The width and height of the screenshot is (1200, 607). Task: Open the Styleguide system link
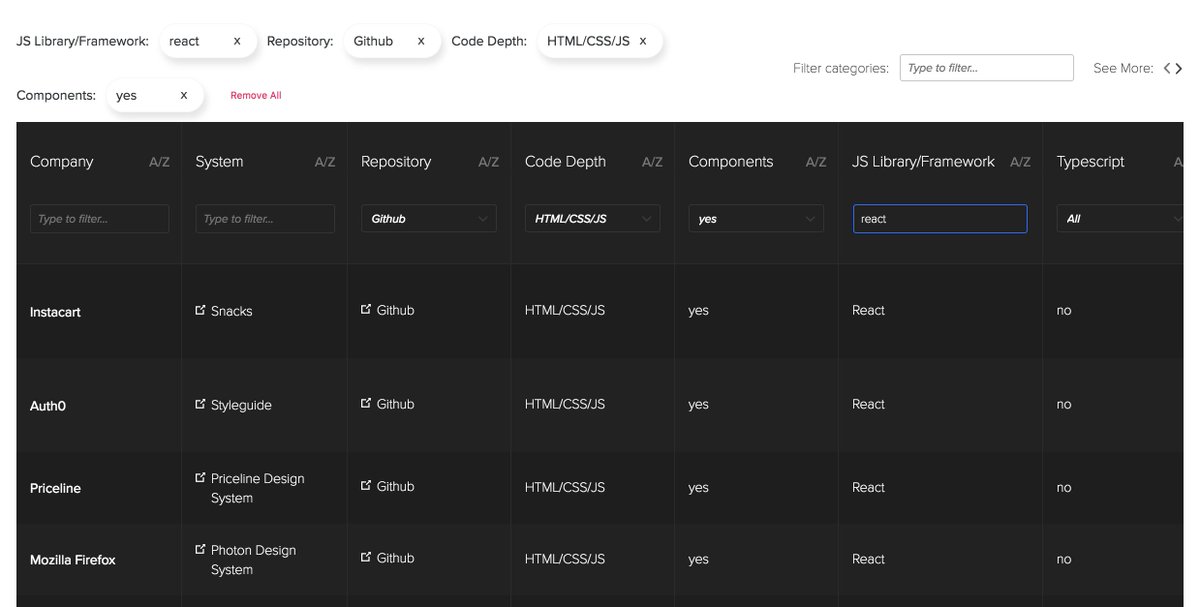click(x=234, y=405)
